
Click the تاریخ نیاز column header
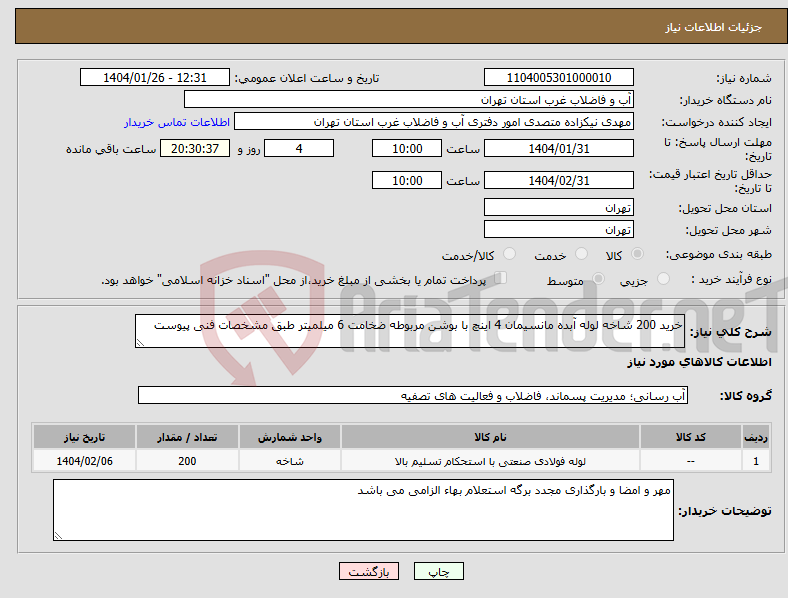click(84, 437)
